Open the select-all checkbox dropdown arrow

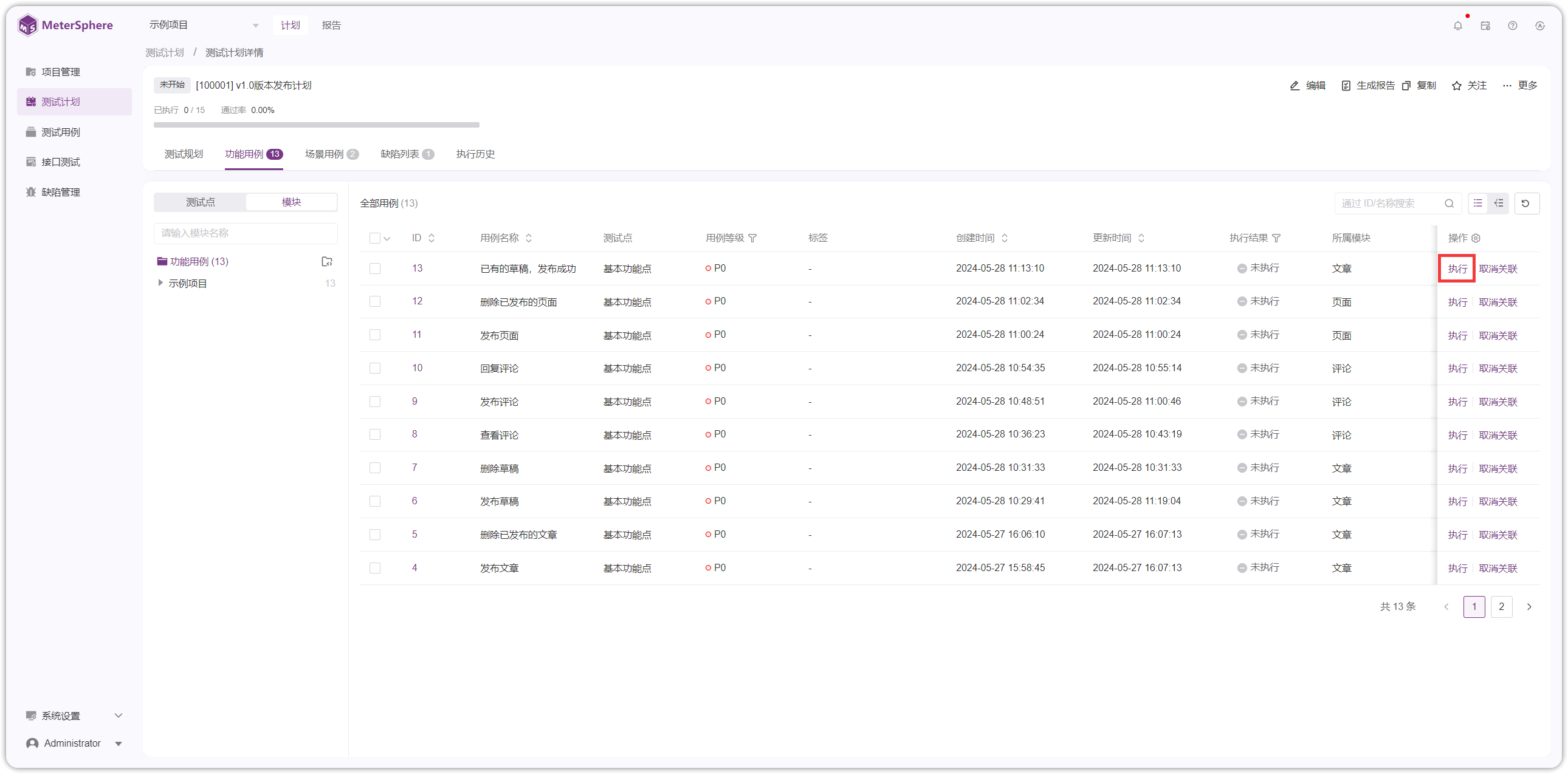(x=387, y=239)
